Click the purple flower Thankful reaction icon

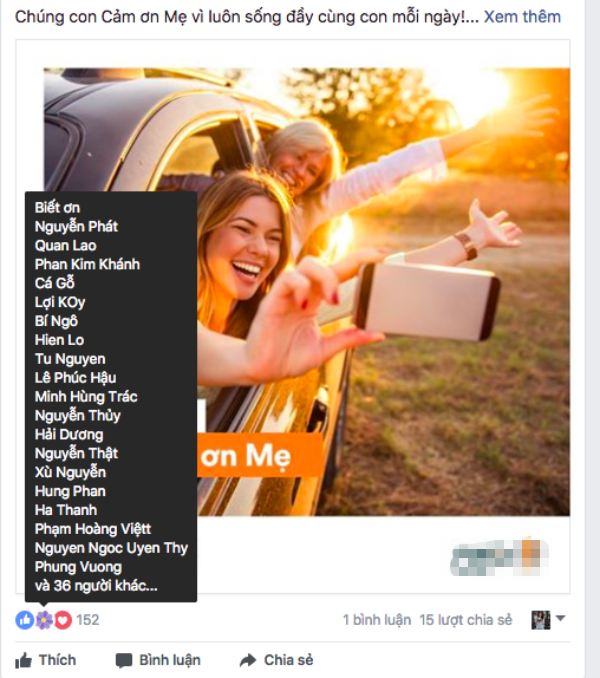point(44,620)
